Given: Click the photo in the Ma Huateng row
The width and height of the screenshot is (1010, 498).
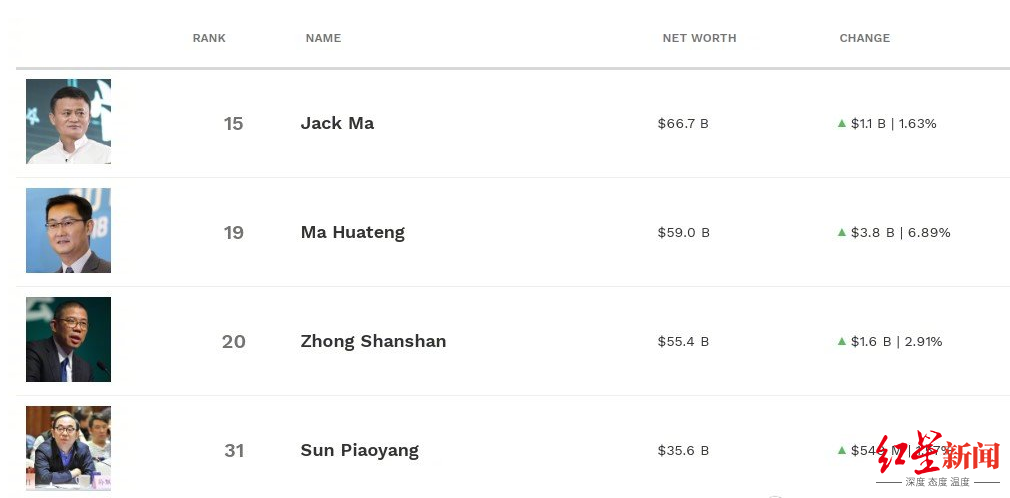Looking at the screenshot, I should [x=68, y=230].
